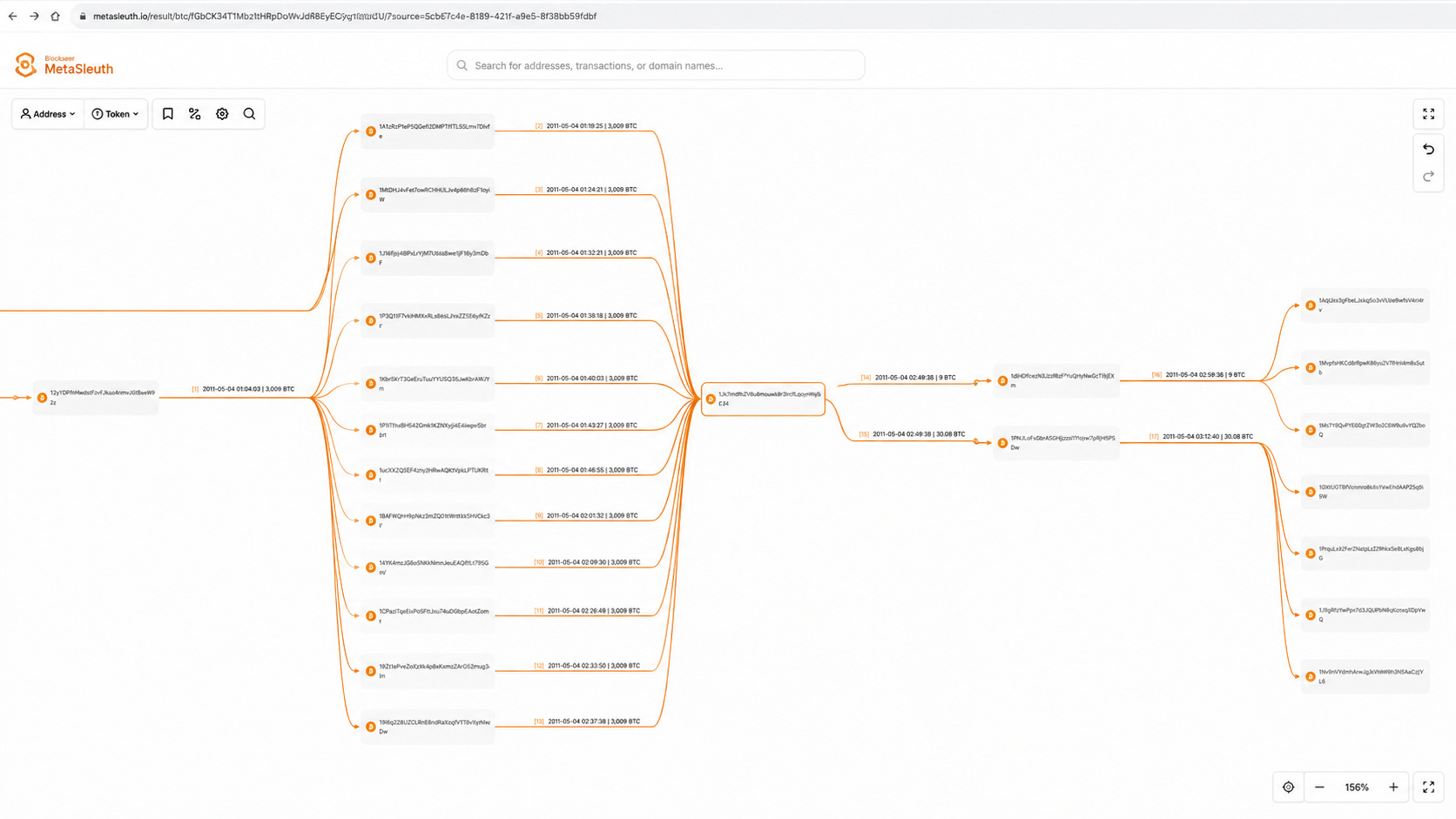This screenshot has width=1456, height=819.
Task: Click the bottom-right fit-to-screen icon
Action: tap(1428, 787)
